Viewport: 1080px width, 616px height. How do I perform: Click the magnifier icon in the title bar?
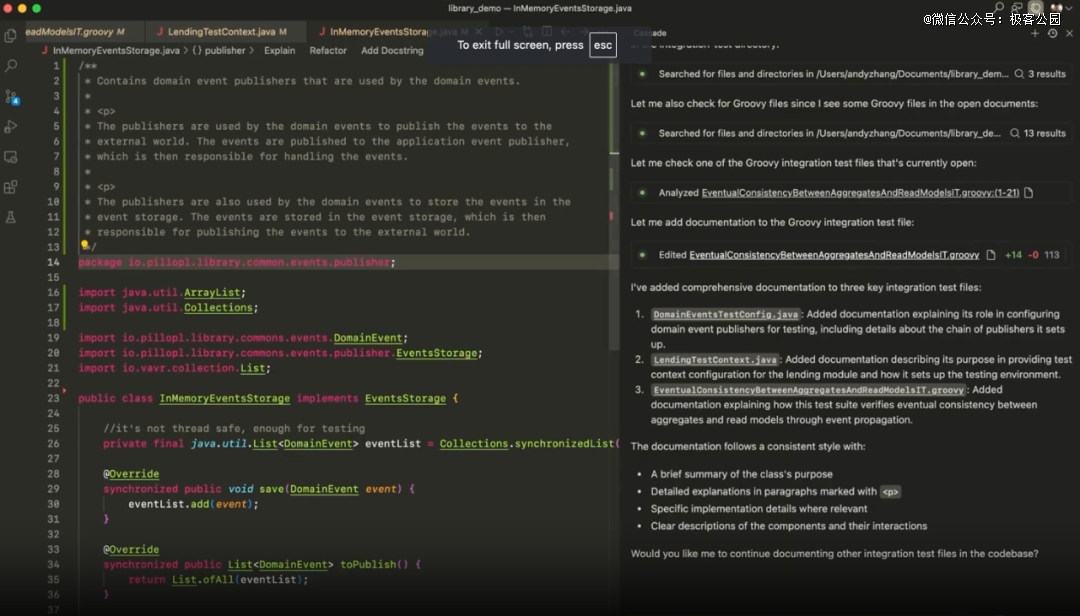pos(999,8)
